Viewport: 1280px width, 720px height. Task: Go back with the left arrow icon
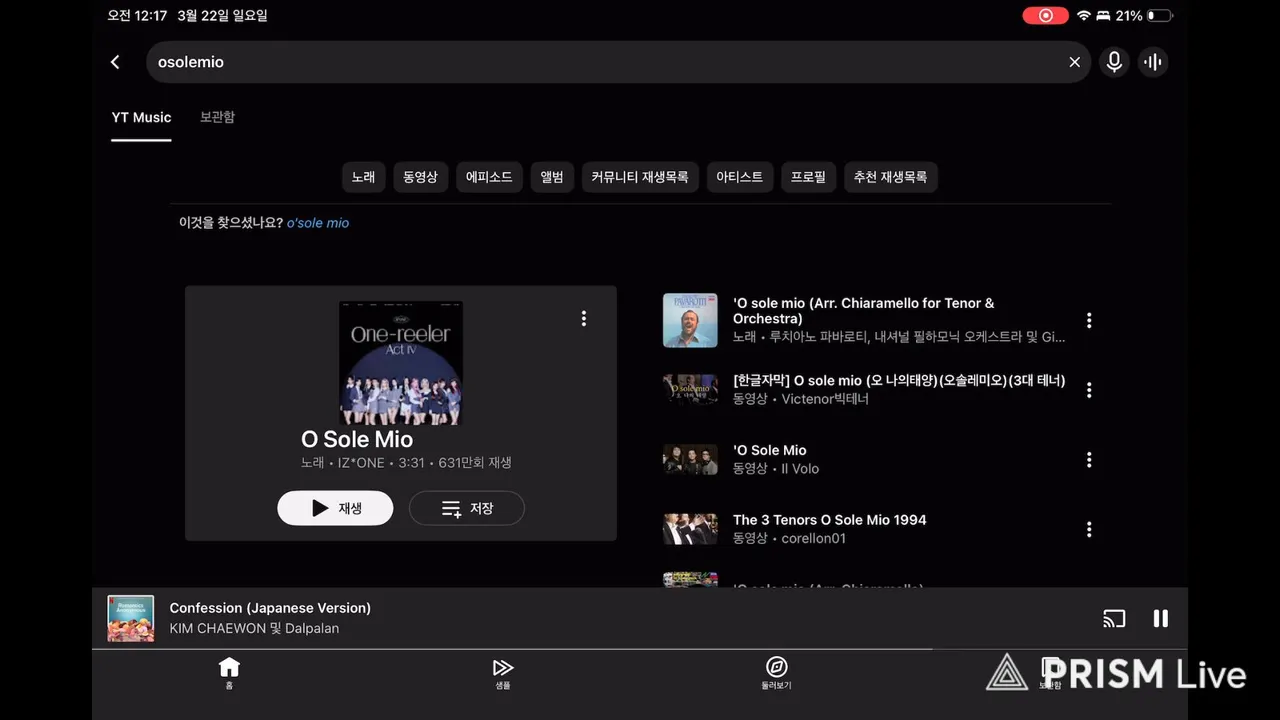(x=115, y=62)
